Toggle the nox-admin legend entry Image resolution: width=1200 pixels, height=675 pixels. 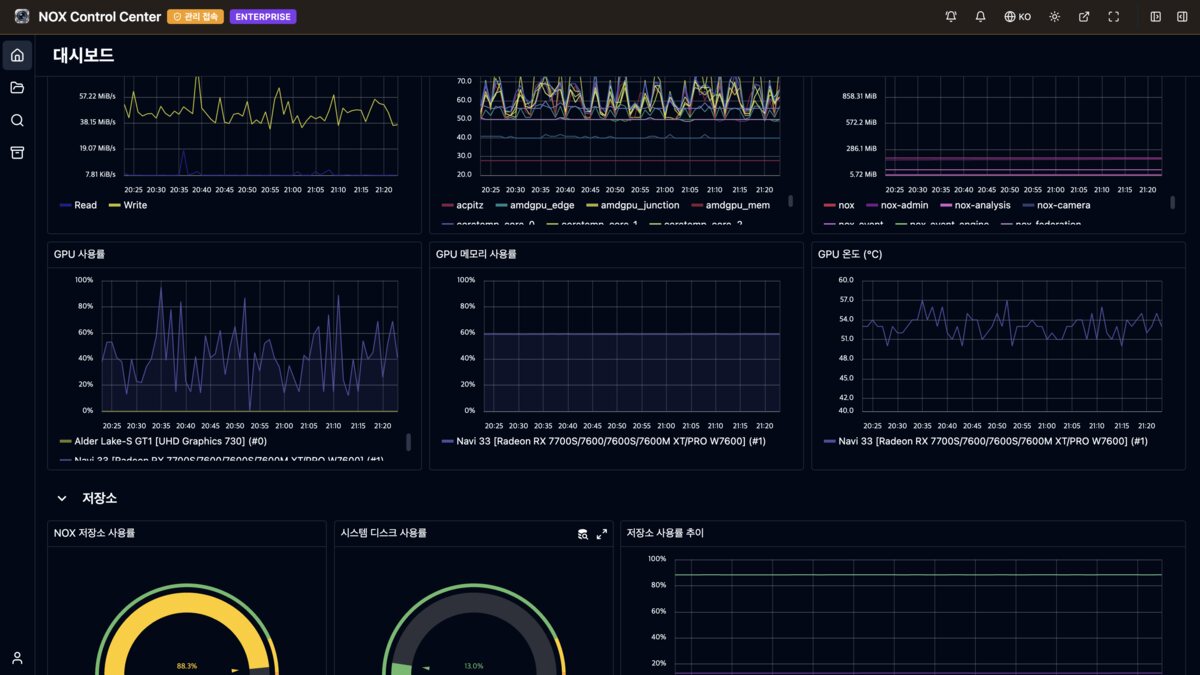[x=897, y=205]
